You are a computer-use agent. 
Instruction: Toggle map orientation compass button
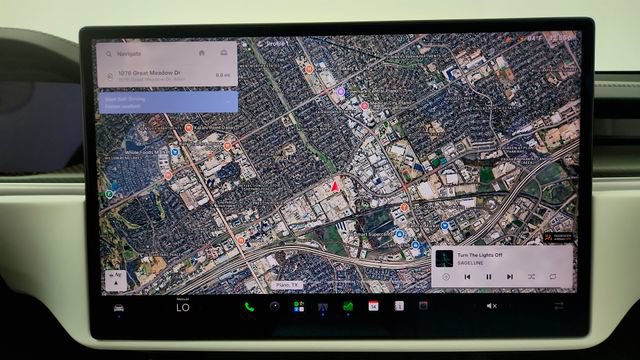point(116,280)
